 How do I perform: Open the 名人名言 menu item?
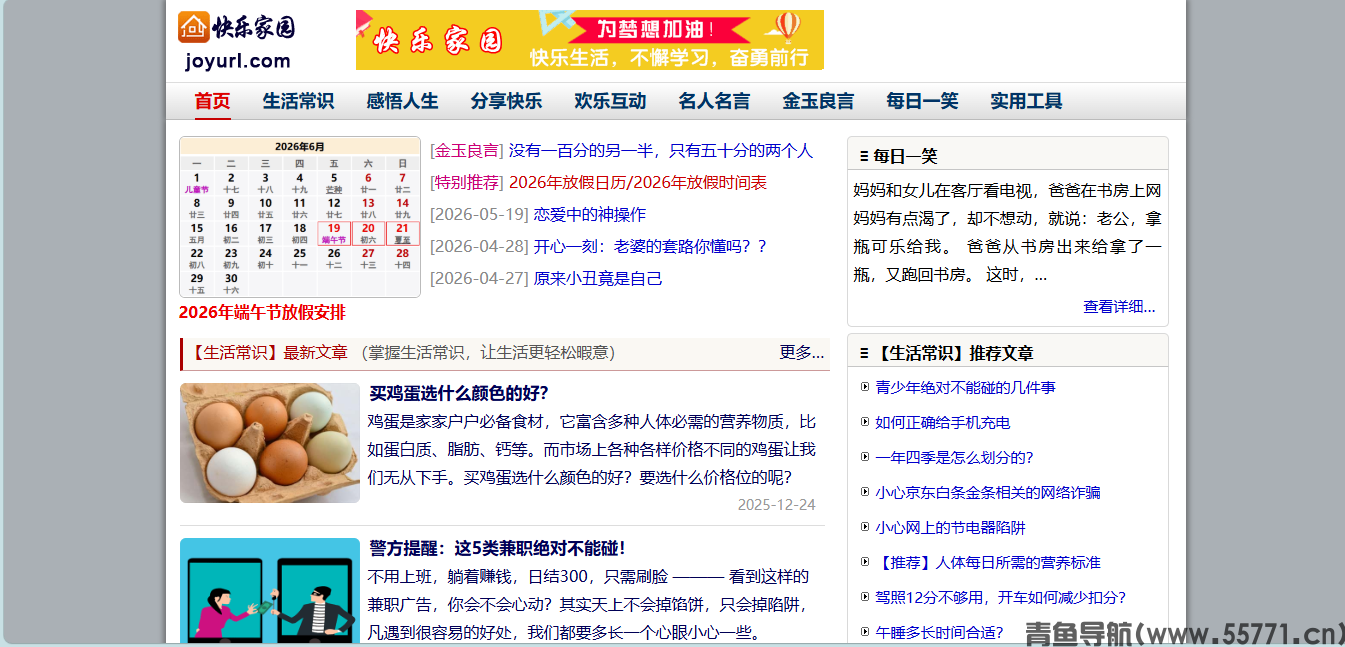(x=714, y=101)
